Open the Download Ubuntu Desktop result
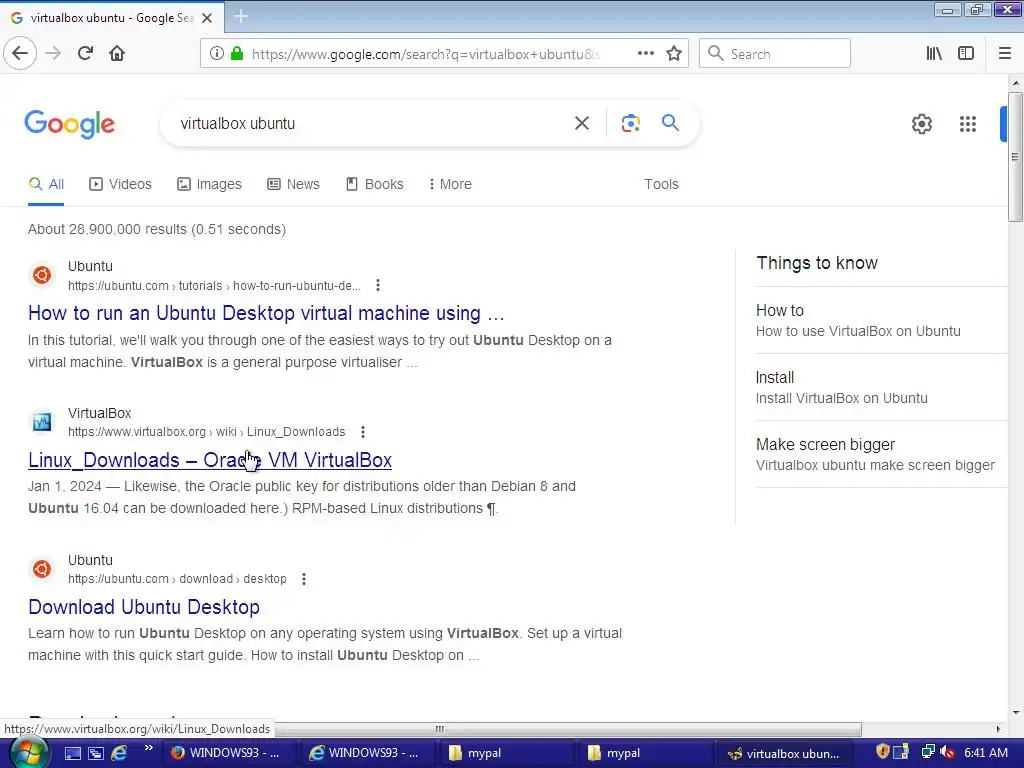Viewport: 1024px width, 768px height. 144,607
